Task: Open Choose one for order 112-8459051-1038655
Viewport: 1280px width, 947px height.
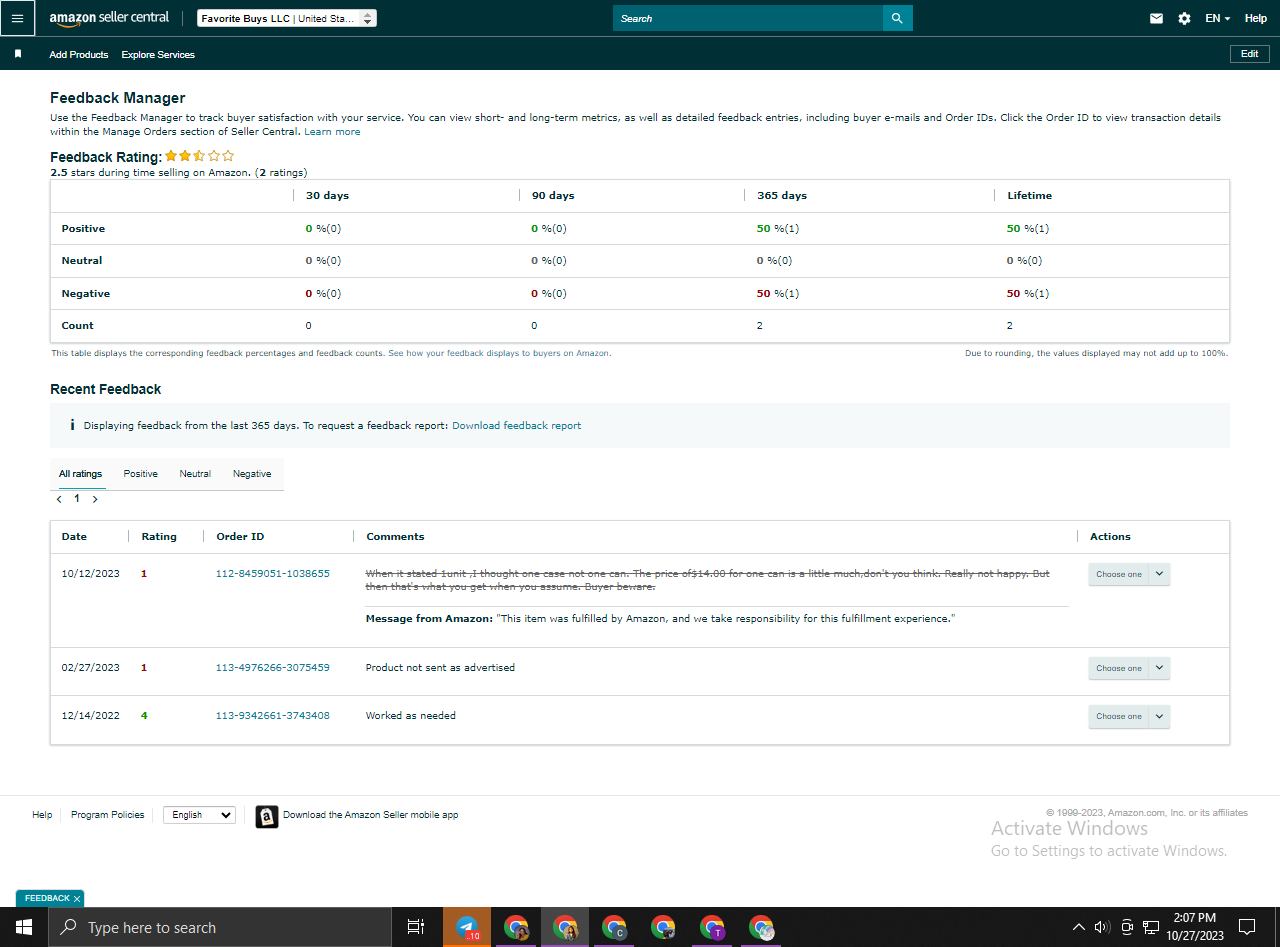Action: [1129, 574]
